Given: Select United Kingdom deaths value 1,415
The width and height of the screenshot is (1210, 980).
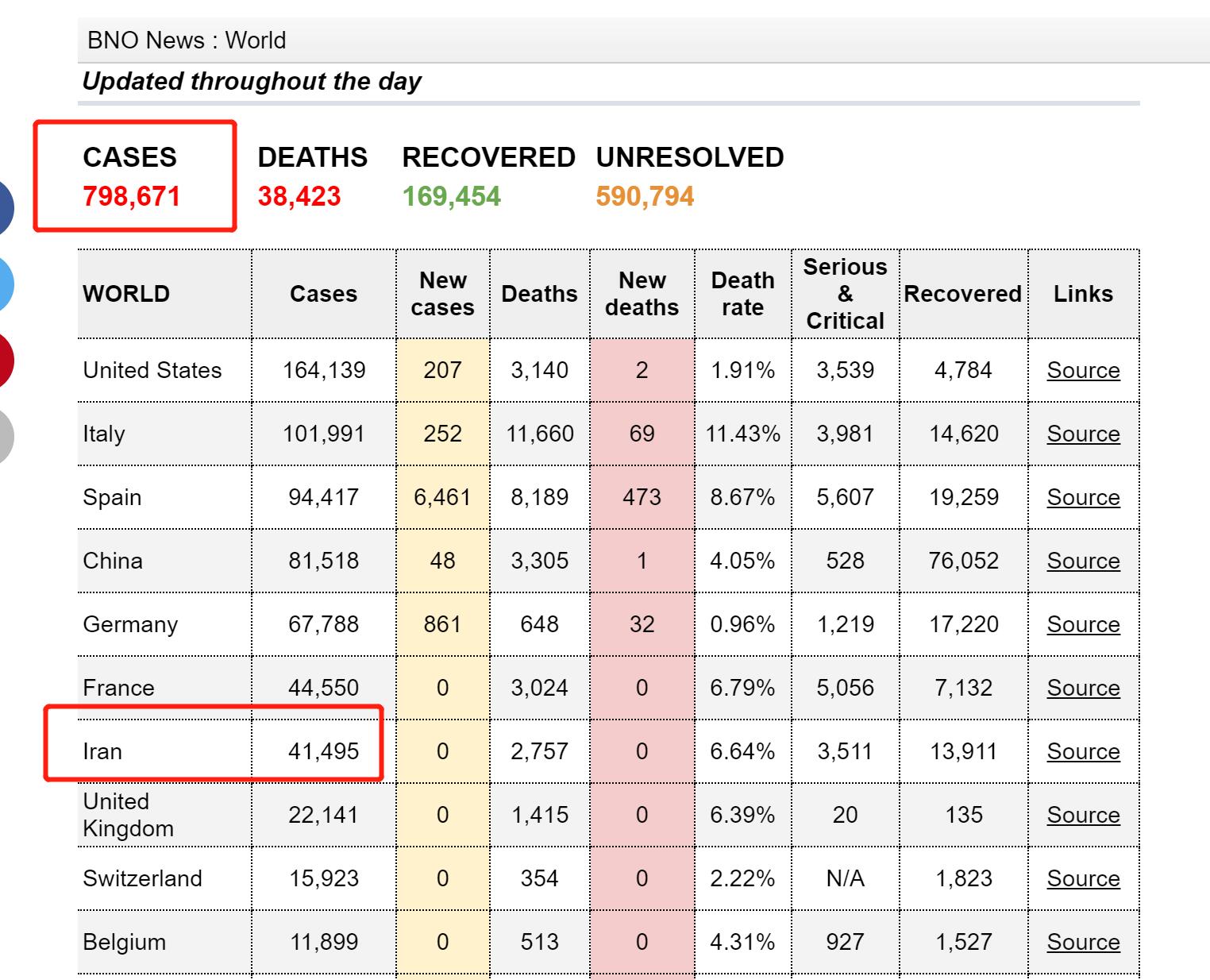Looking at the screenshot, I should pos(539,815).
